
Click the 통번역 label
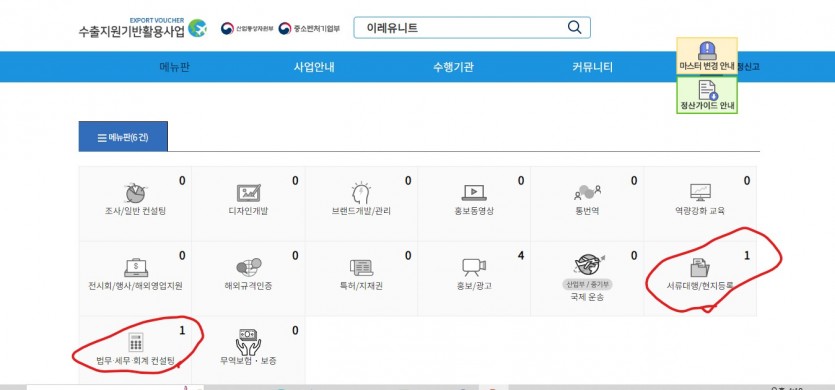tap(587, 211)
